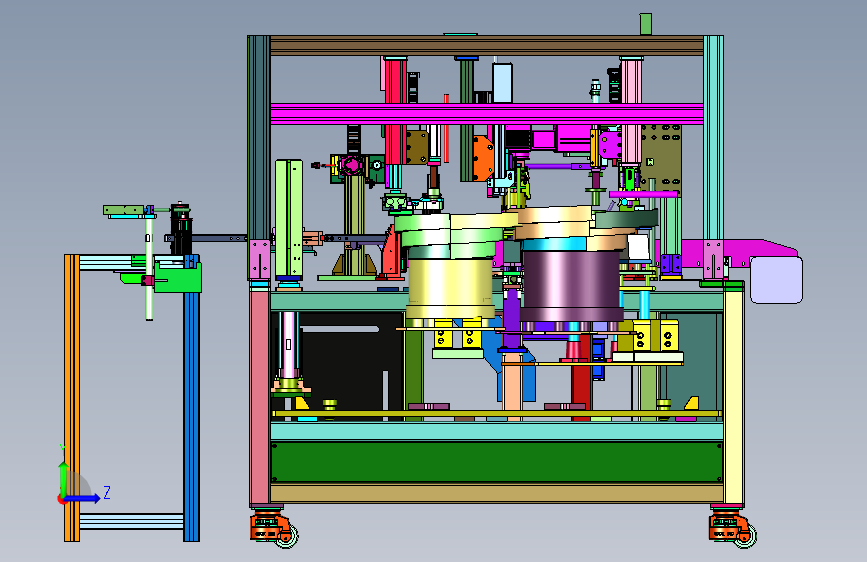867x562 pixels.
Task: Select the purple vibratory bowl feeder drum
Action: [572, 286]
